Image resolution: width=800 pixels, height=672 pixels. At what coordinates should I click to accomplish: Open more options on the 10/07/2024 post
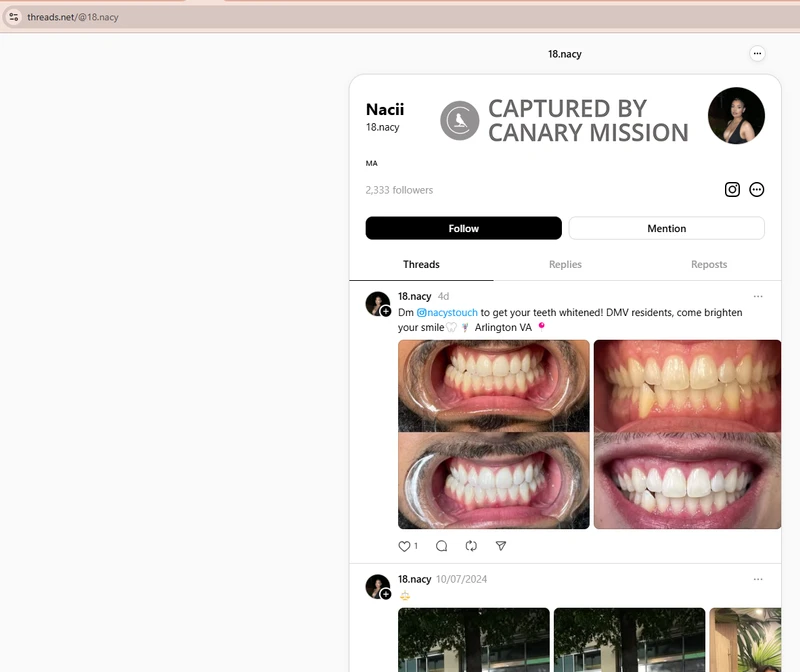coord(758,579)
